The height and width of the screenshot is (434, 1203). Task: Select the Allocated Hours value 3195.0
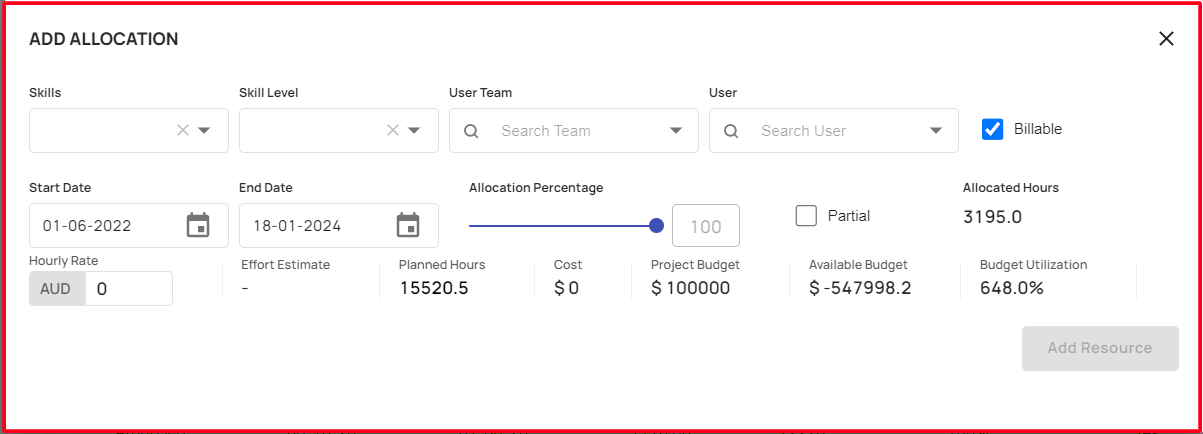click(992, 217)
